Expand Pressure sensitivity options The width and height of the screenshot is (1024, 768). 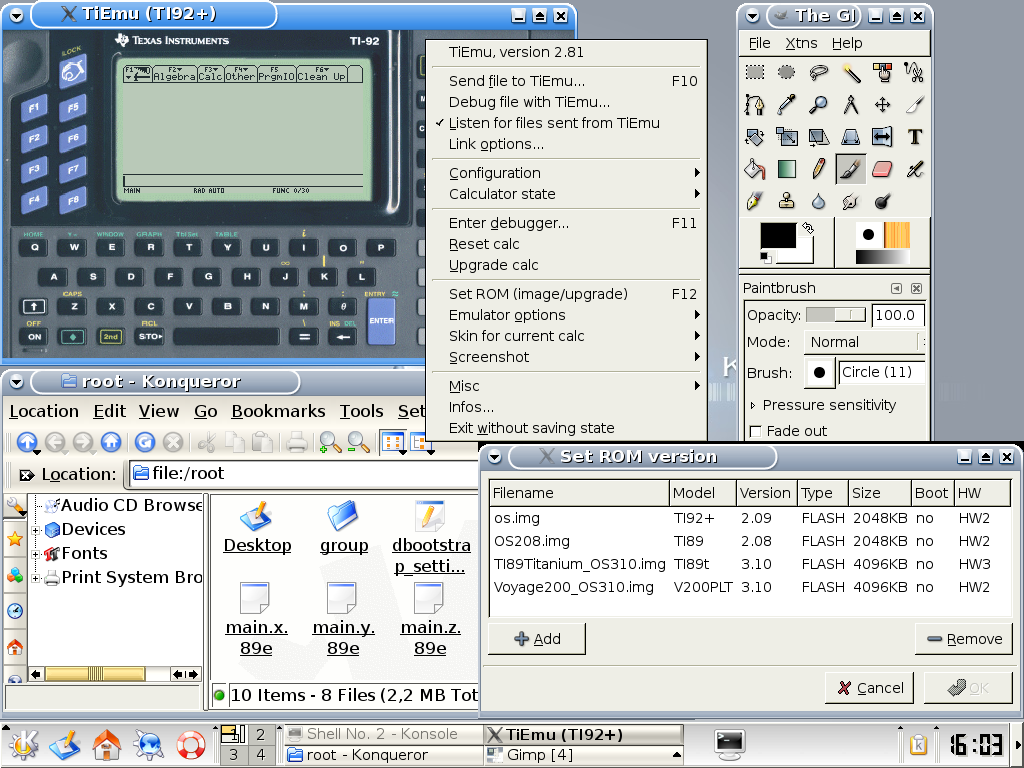pos(753,406)
